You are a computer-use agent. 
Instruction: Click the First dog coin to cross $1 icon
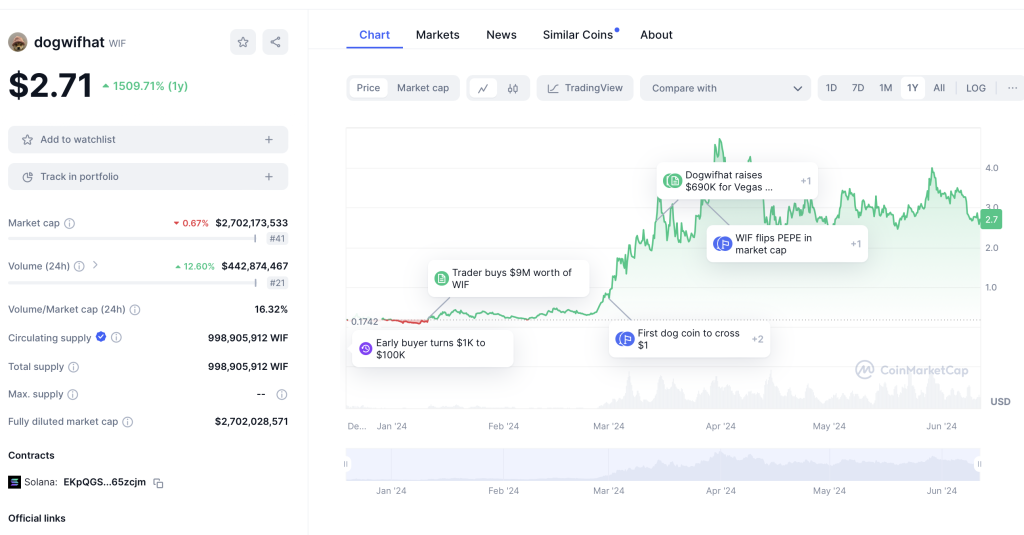pyautogui.click(x=625, y=339)
